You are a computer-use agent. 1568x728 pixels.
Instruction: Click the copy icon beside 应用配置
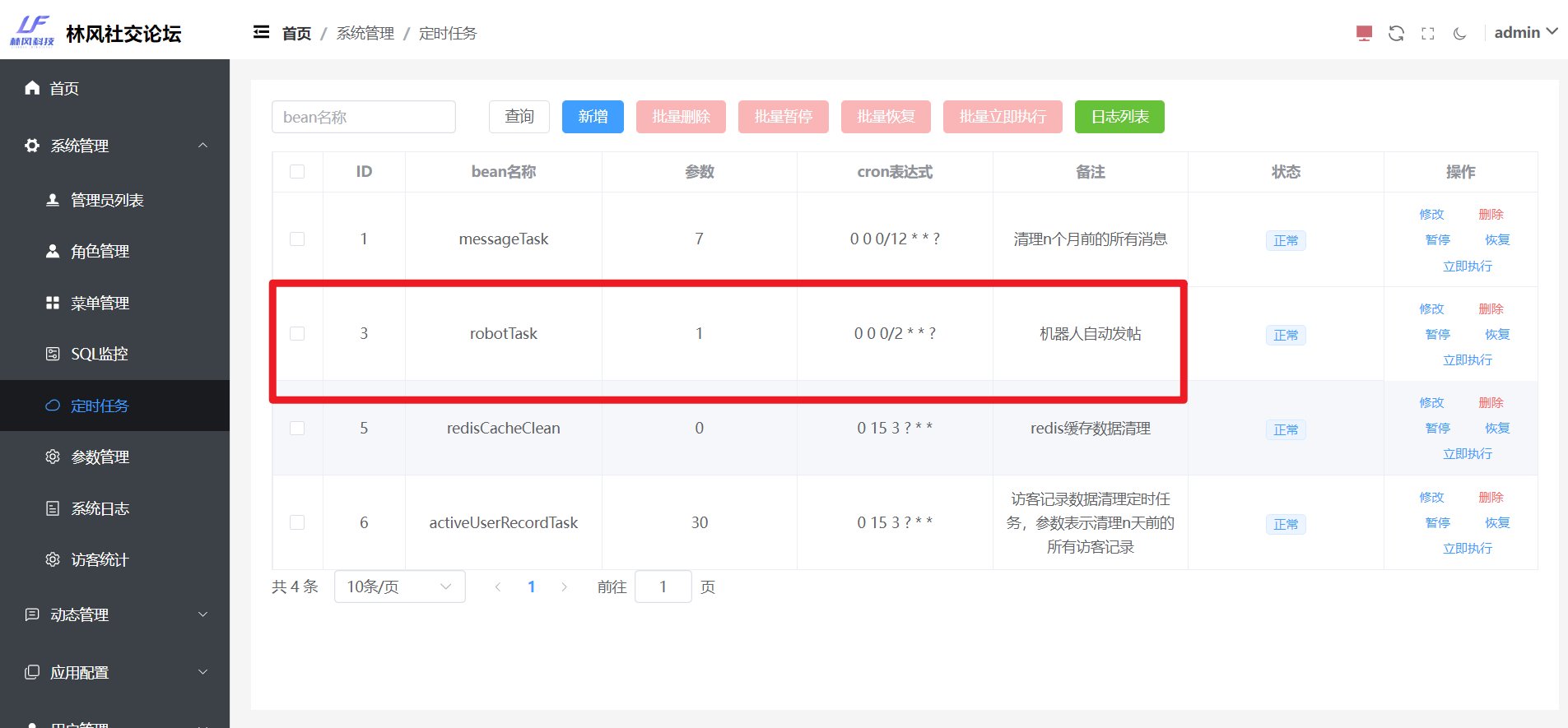[32, 672]
